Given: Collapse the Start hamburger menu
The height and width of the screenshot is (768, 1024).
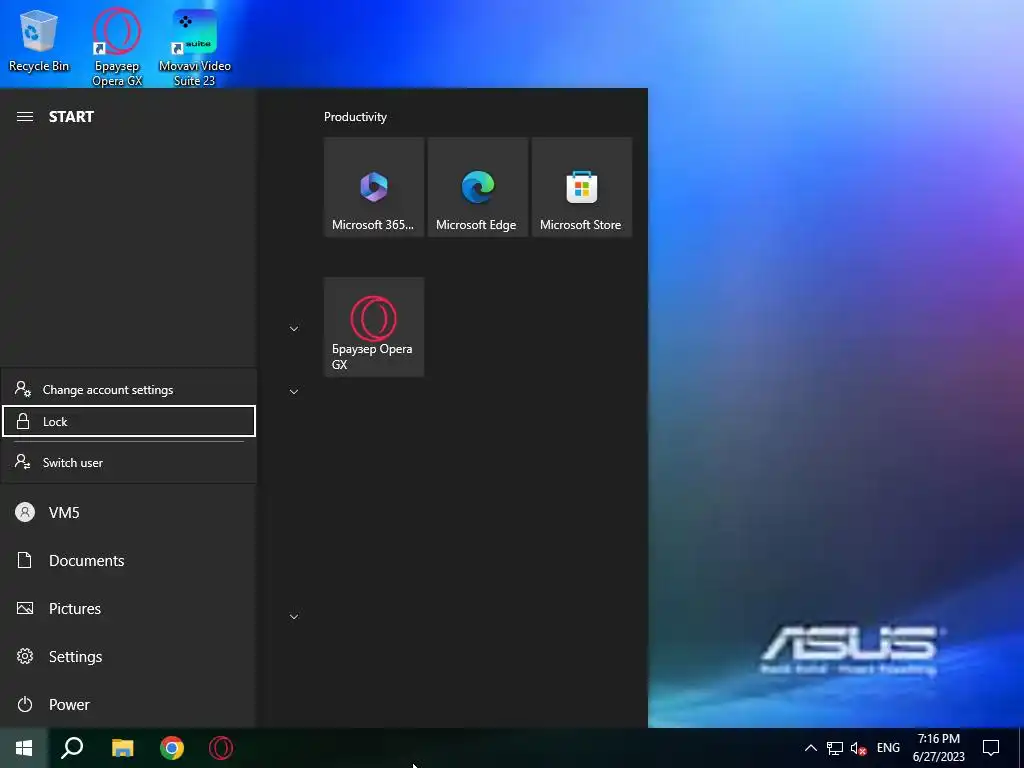Looking at the screenshot, I should [x=25, y=117].
